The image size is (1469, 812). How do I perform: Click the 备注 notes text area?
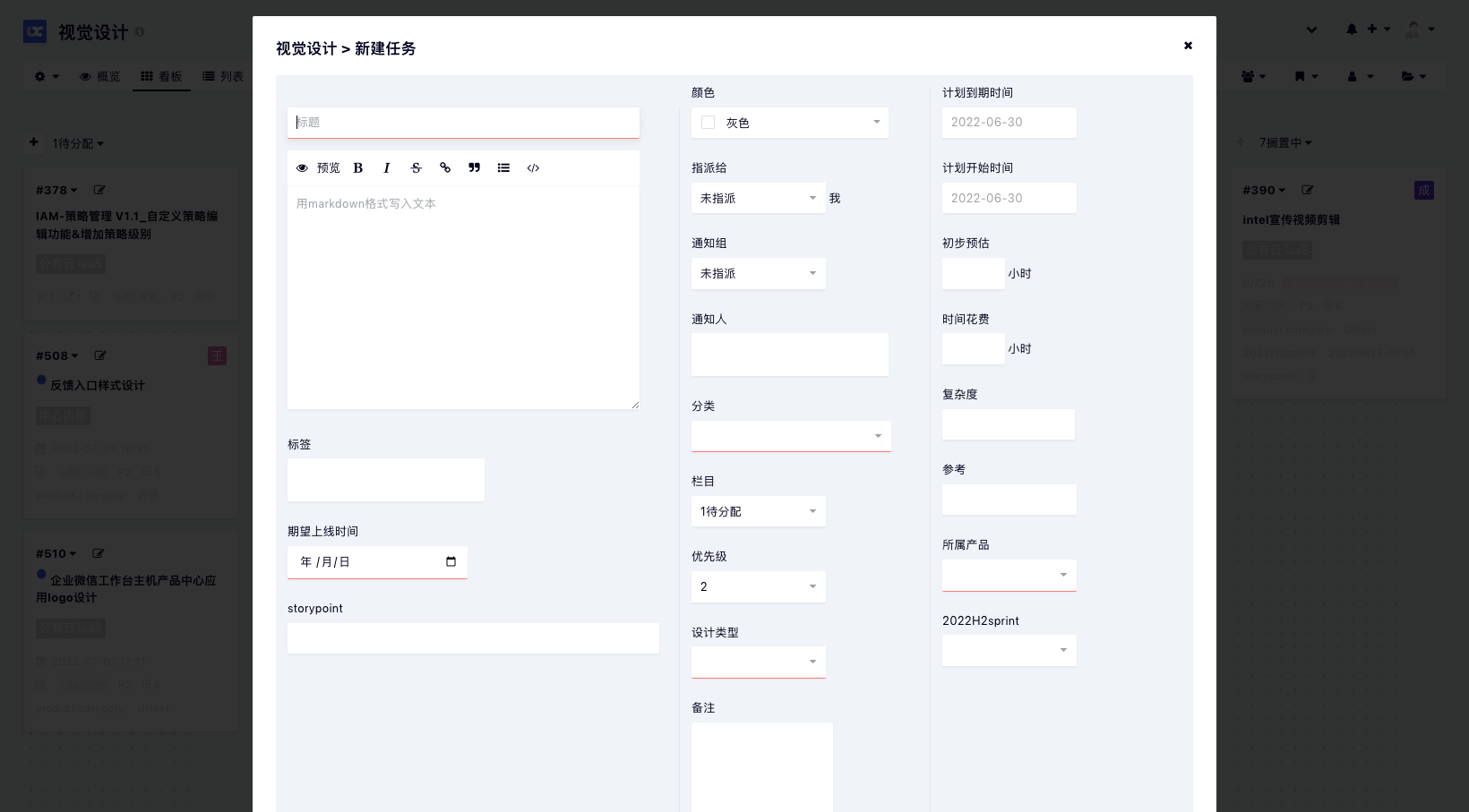(x=762, y=767)
